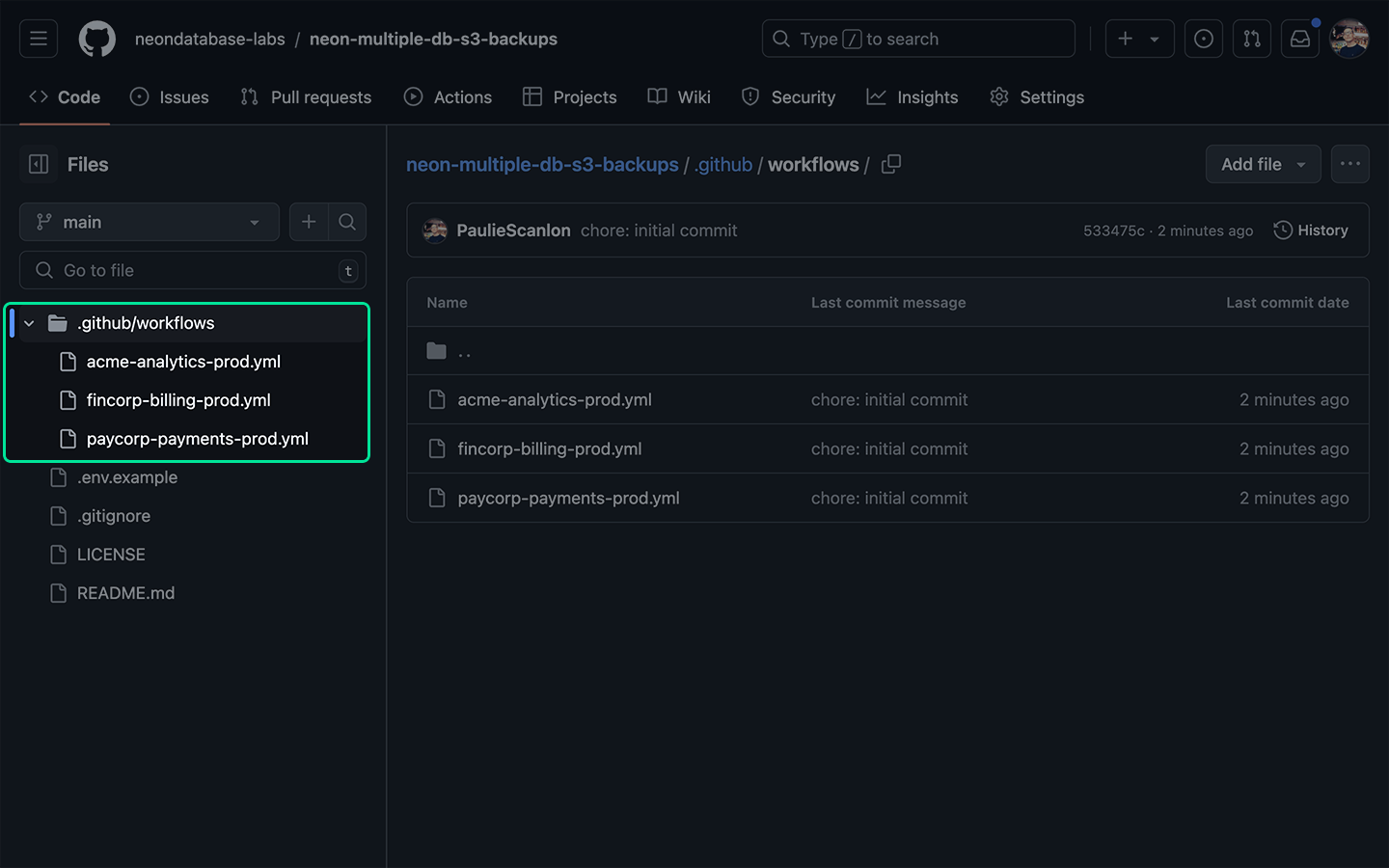Open paycorp-payments-prod.yml in the file tree
Viewport: 1389px width, 868px height.
pyautogui.click(x=198, y=439)
